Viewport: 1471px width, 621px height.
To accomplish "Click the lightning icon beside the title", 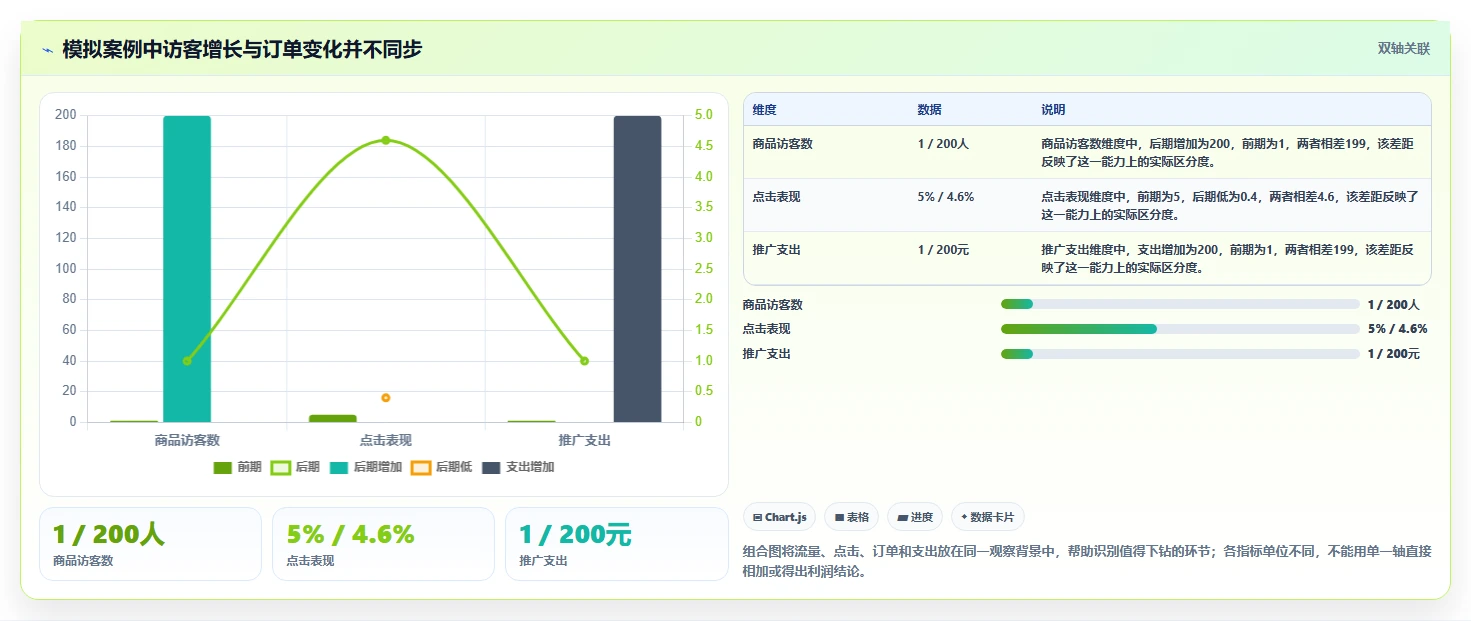I will tap(47, 50).
